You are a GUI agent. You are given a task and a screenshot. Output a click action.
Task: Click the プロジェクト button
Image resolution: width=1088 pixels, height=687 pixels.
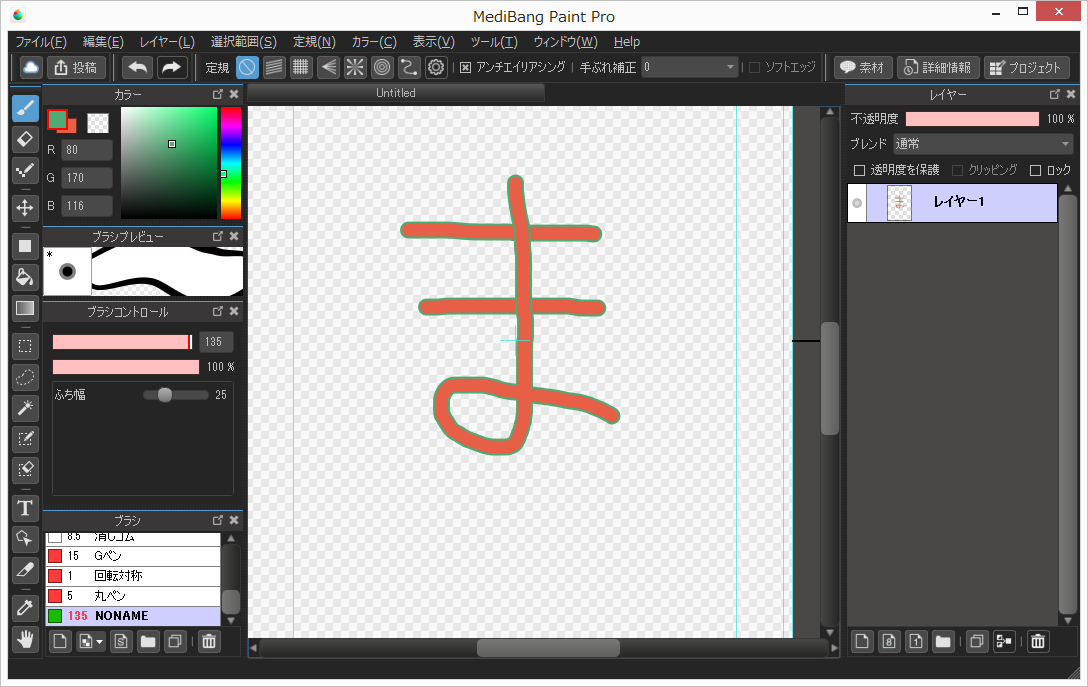[1026, 67]
